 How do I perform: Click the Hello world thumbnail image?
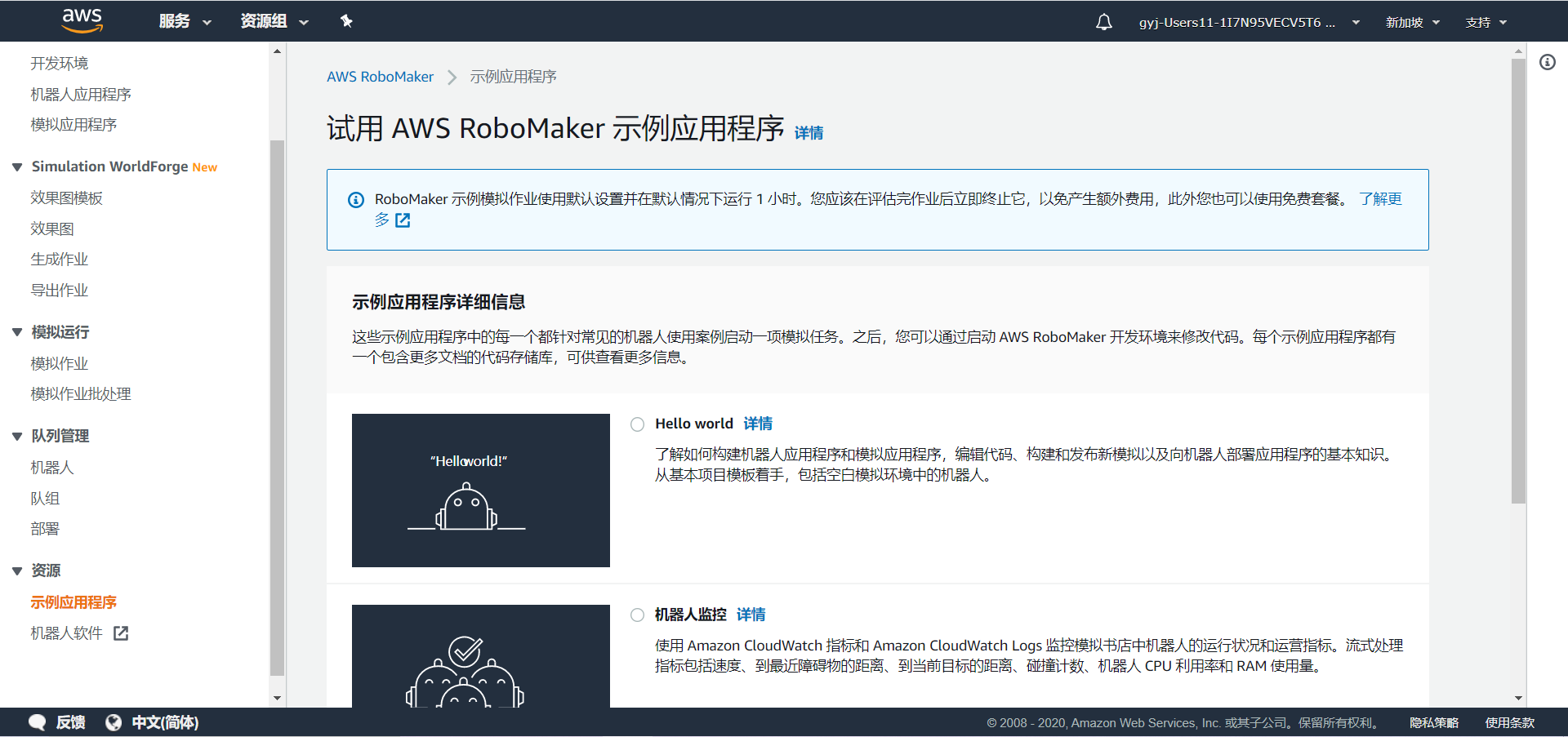click(x=481, y=491)
